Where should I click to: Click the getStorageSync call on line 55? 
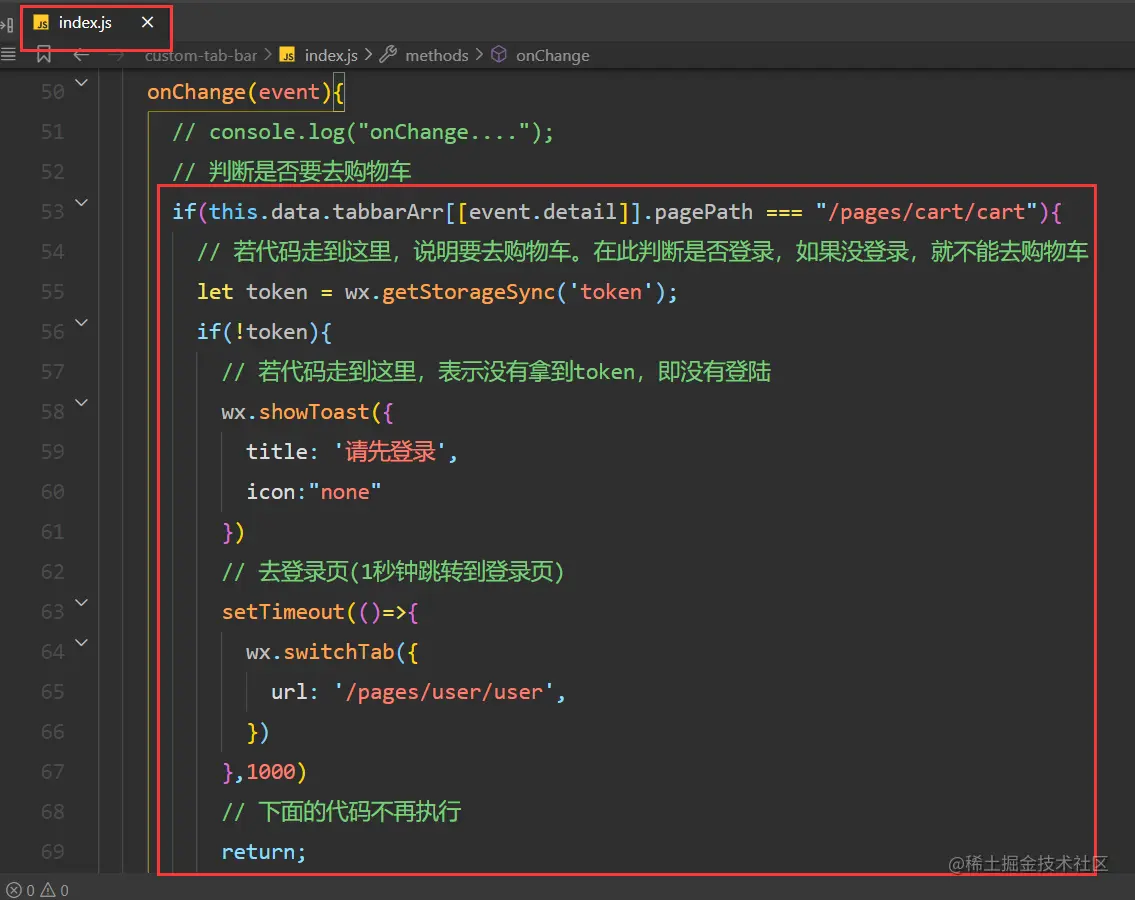[x=468, y=293]
